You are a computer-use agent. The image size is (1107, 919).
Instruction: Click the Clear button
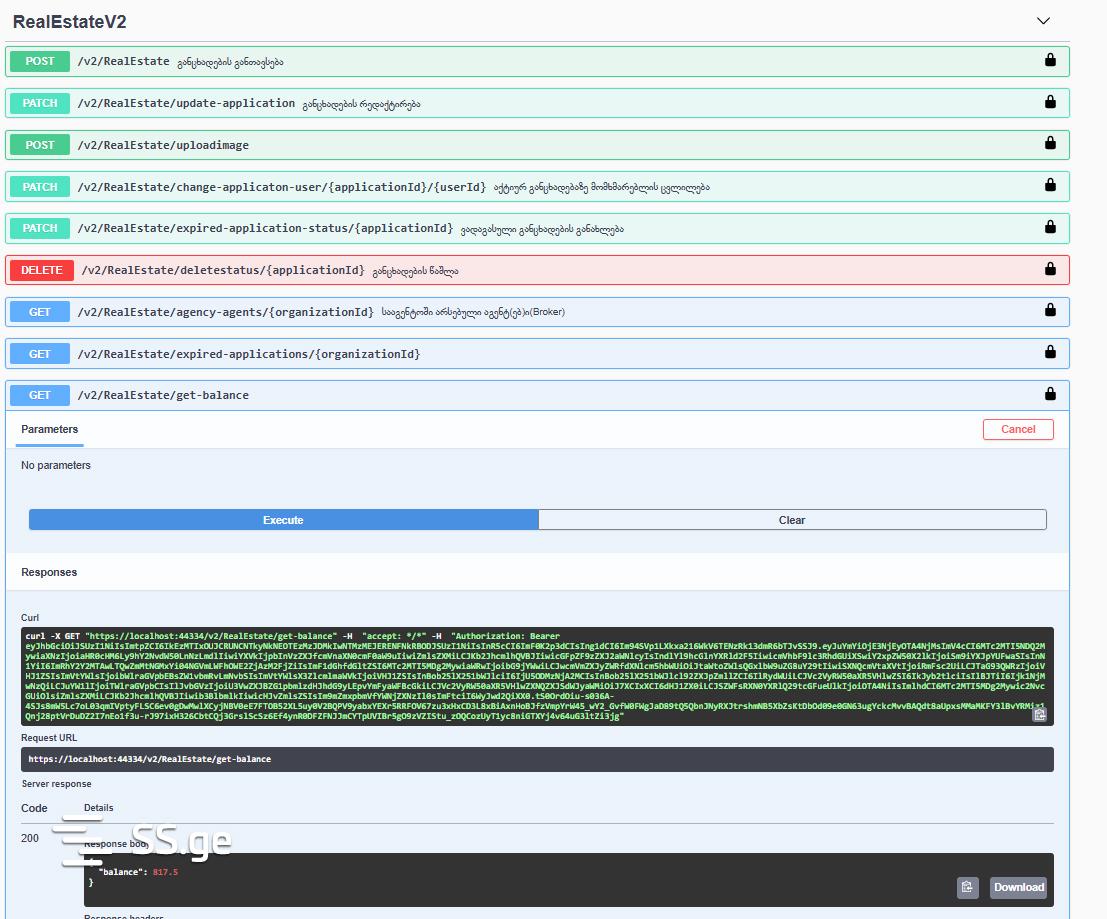tap(792, 520)
